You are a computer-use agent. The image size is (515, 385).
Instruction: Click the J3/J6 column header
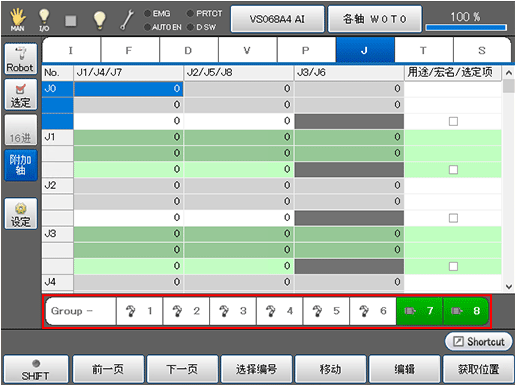click(349, 72)
